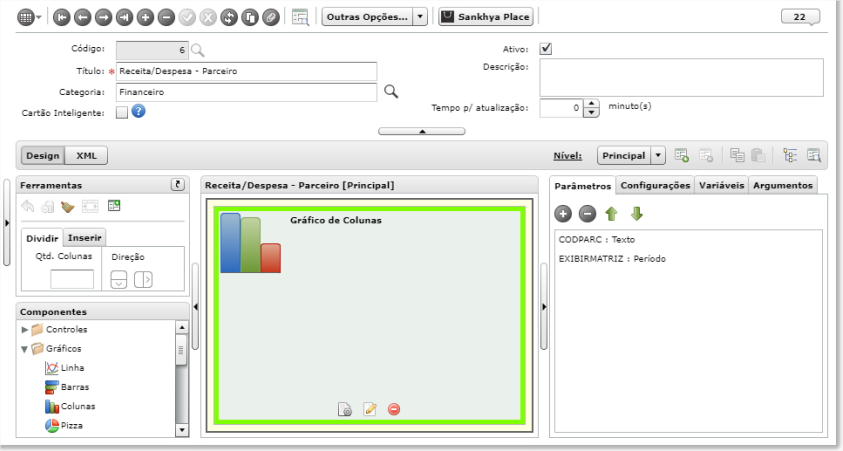Expand the hidden far-left panel arrow
The image size is (843, 451).
[x=6, y=223]
